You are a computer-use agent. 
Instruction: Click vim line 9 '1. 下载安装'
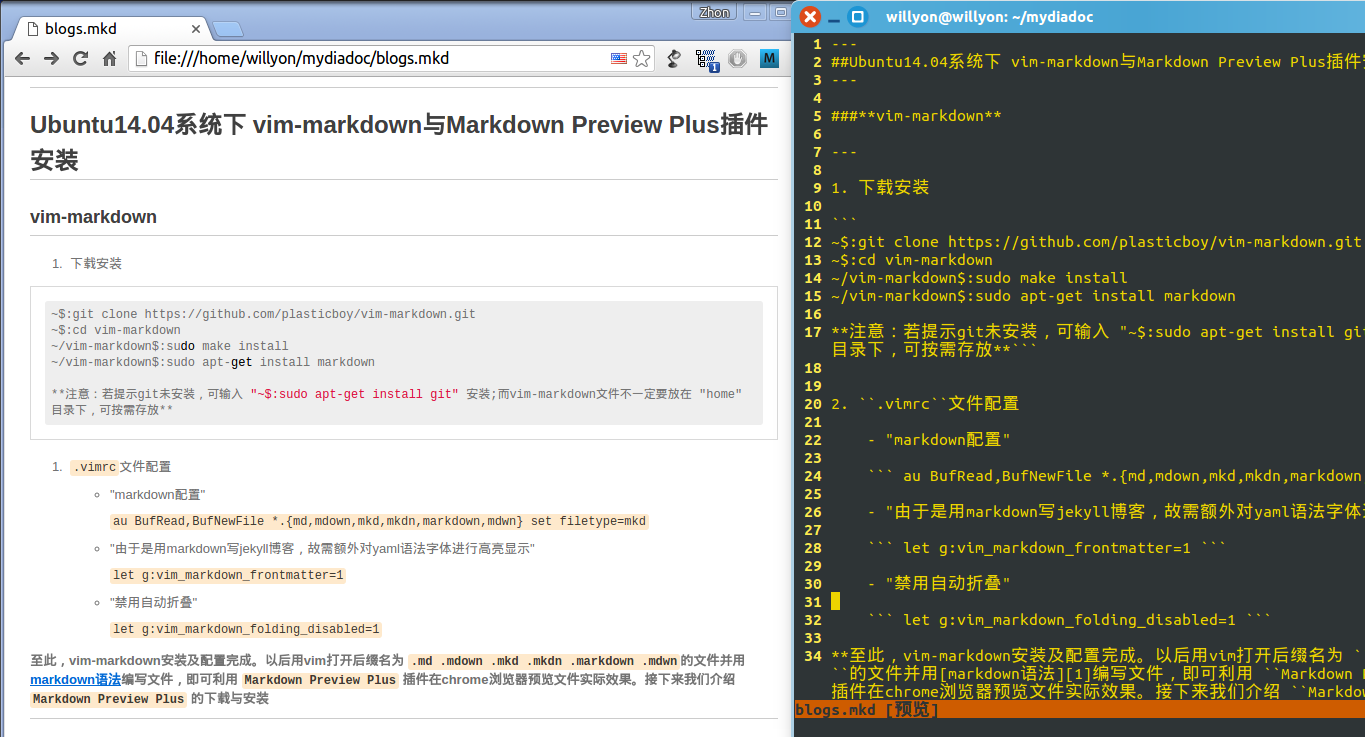880,188
